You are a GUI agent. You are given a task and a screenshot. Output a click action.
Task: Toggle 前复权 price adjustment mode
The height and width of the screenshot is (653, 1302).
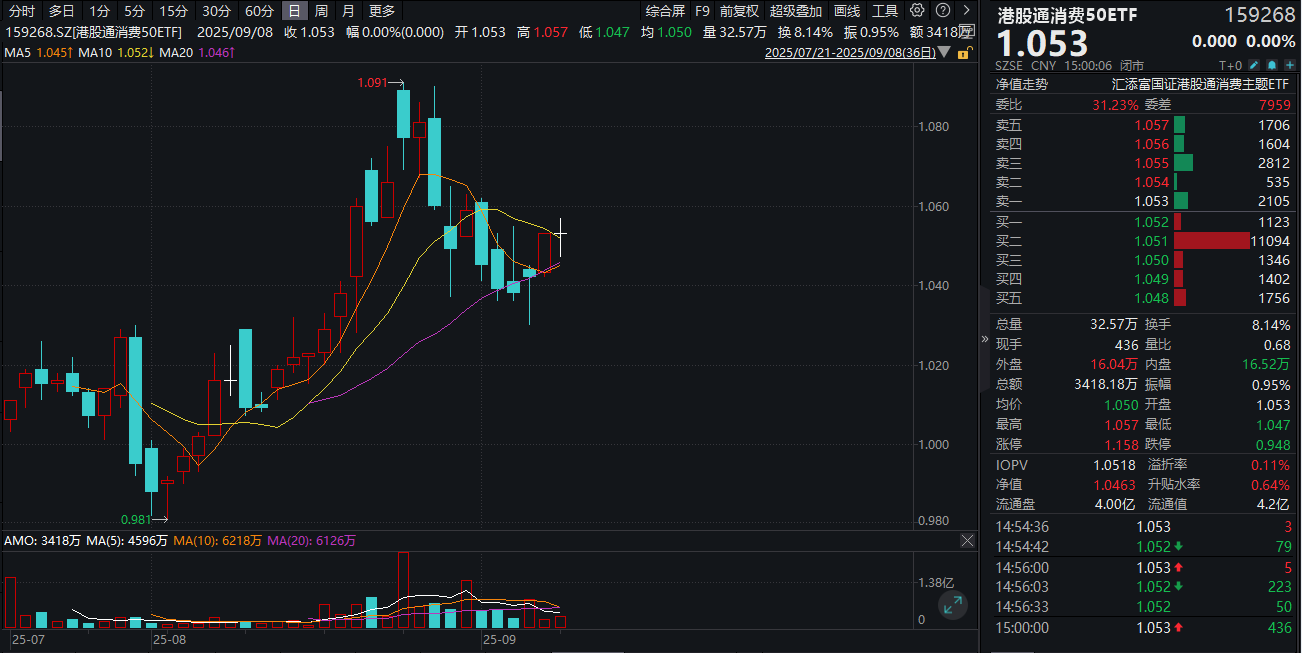739,11
